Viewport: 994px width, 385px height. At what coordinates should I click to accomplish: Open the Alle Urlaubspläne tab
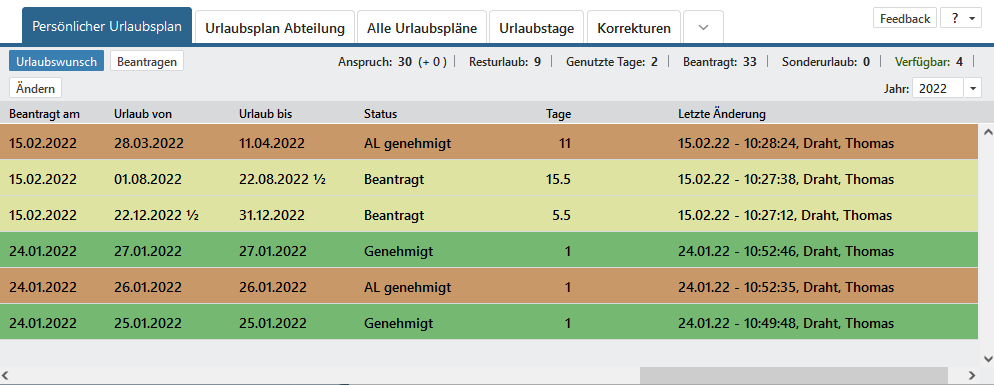(x=422, y=28)
